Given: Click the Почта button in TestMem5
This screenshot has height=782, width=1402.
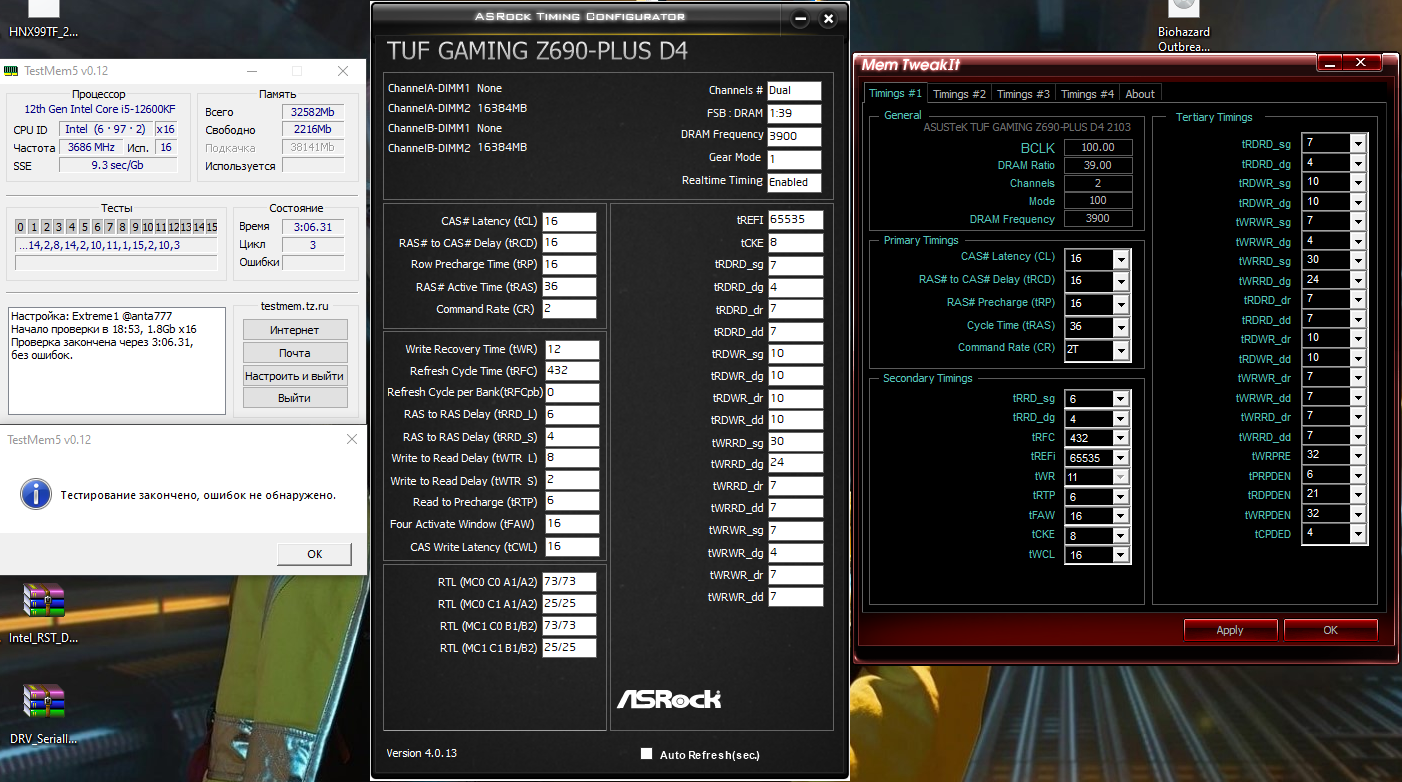Looking at the screenshot, I should (x=294, y=353).
